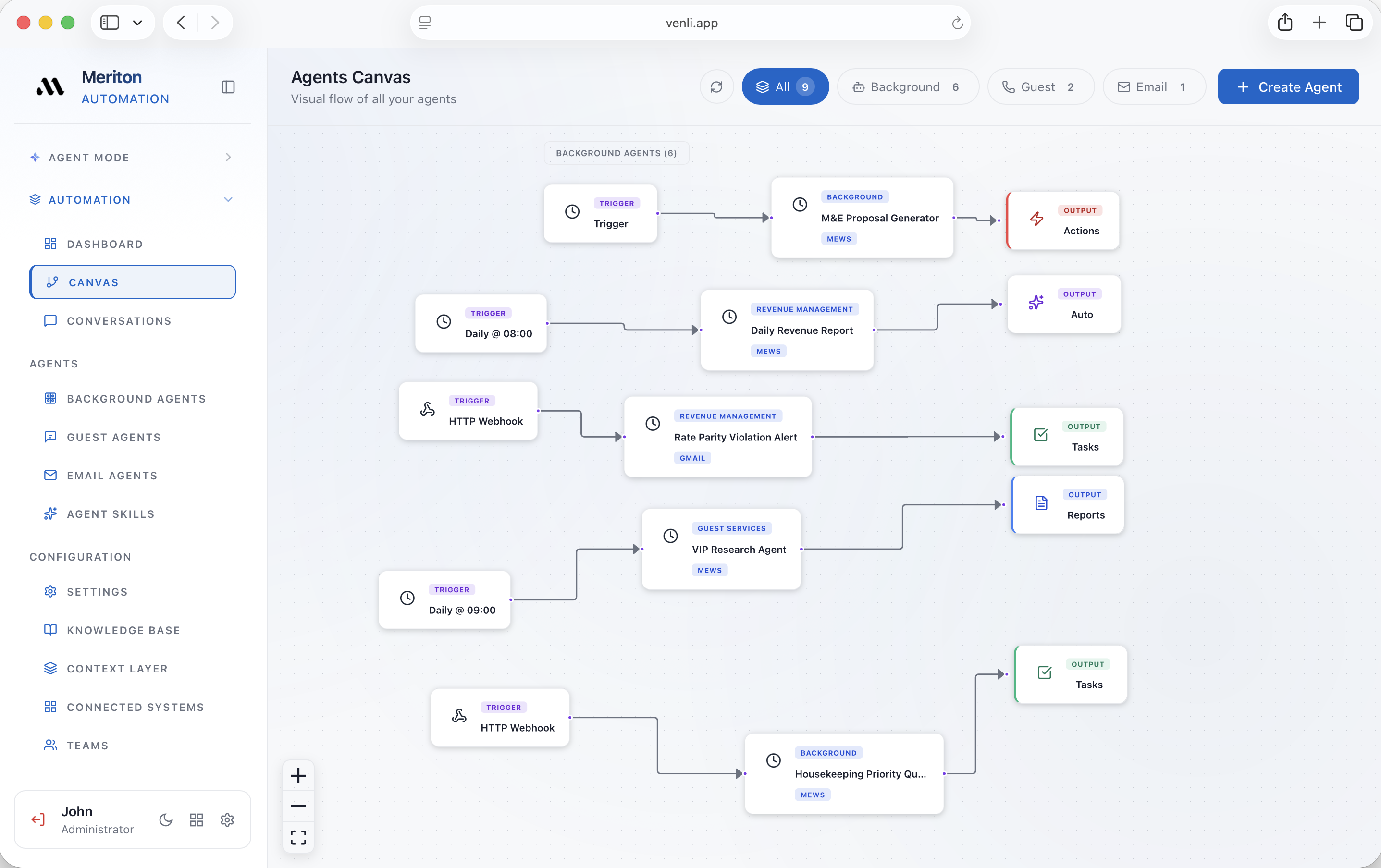The image size is (1381, 868).
Task: Open the grid apps icon in user panel
Action: [x=196, y=820]
